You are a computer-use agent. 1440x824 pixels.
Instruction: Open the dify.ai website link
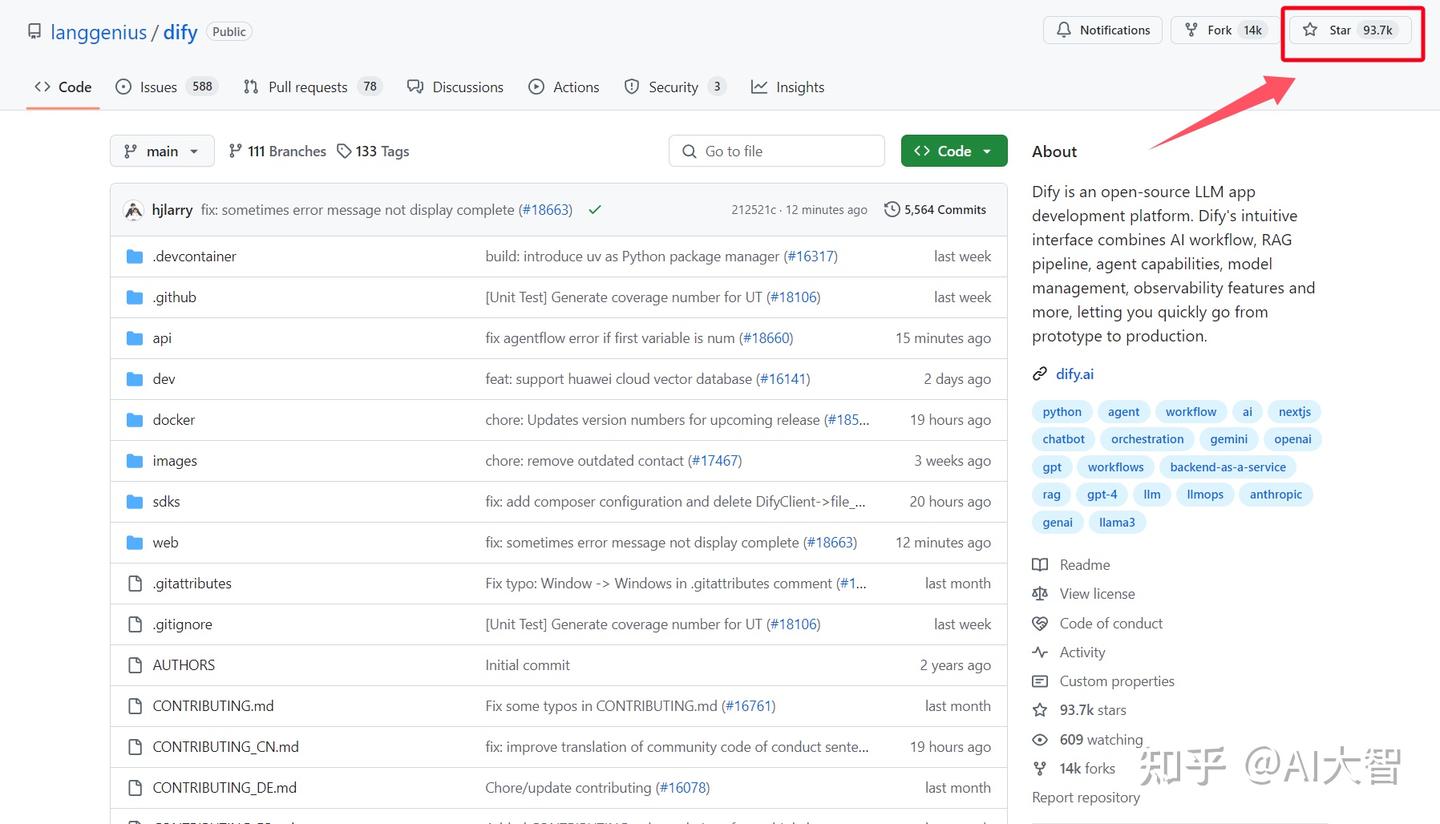click(1074, 374)
